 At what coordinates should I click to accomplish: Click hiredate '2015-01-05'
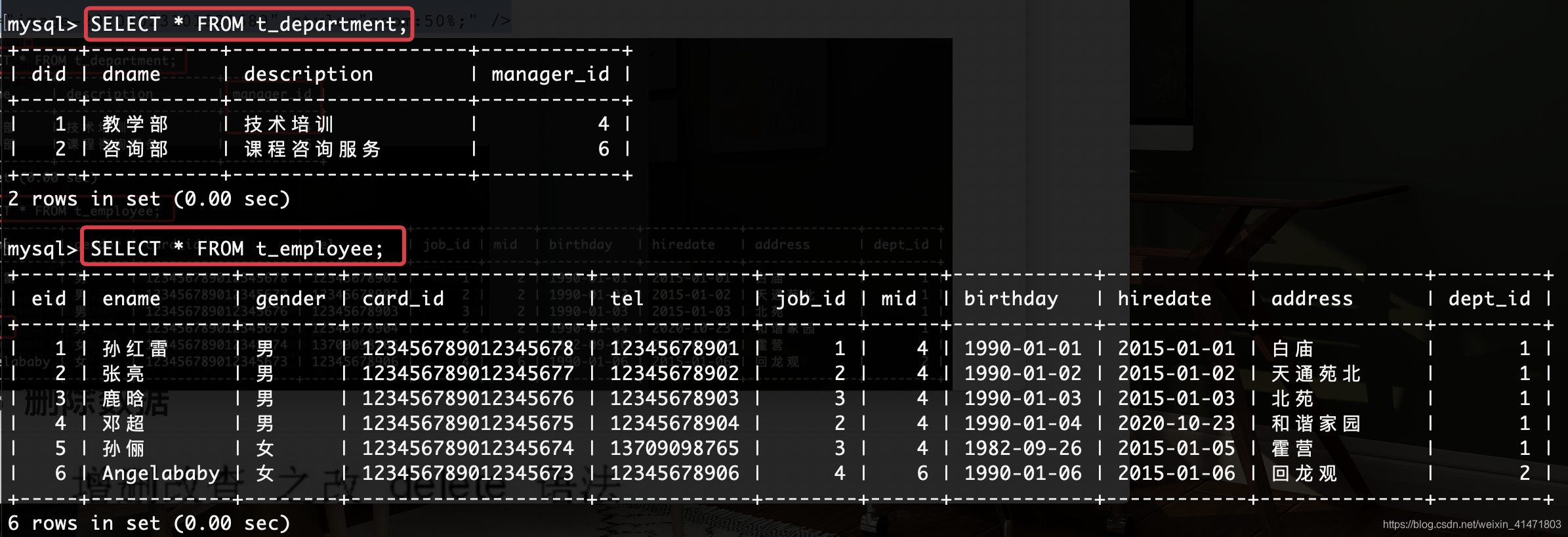(1176, 448)
